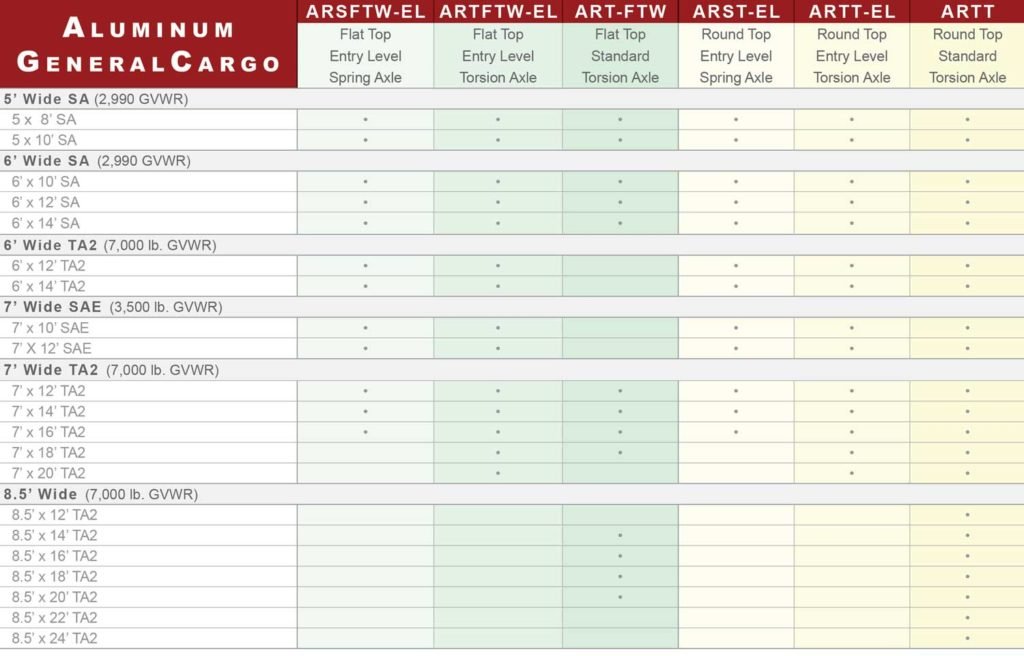Image resolution: width=1024 pixels, height=656 pixels.
Task: Click the ART-FTW dot for 8.5' x 16' TA2
Action: pos(620,556)
